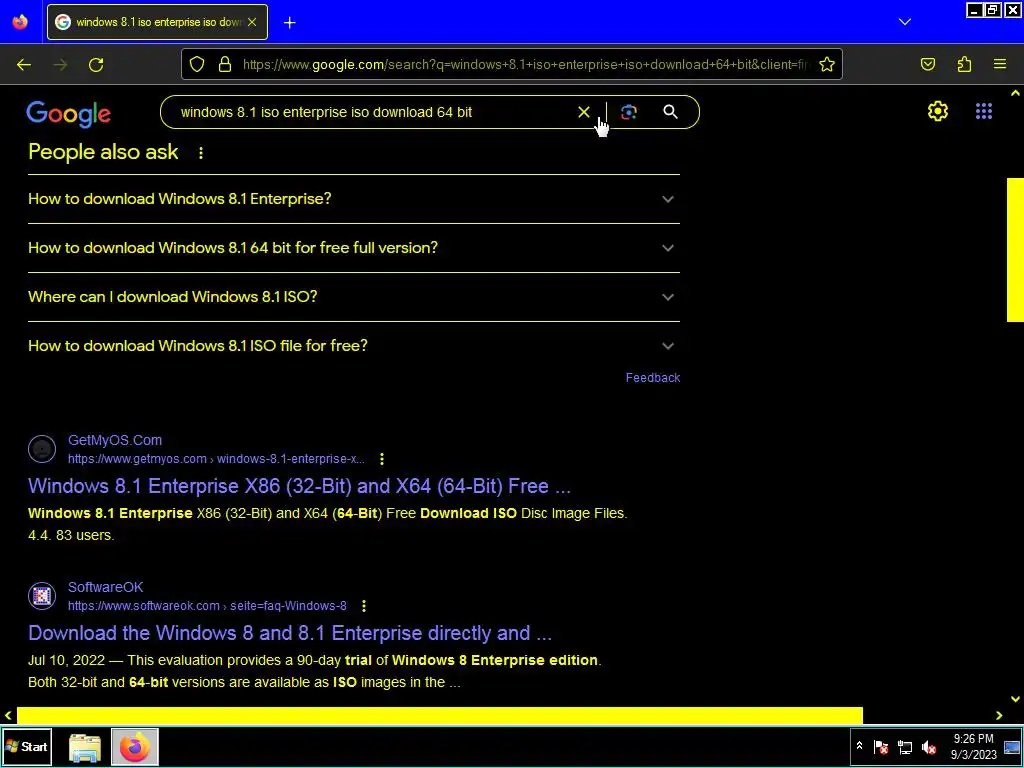Open the Firefox application menu

pyautogui.click(x=1000, y=64)
